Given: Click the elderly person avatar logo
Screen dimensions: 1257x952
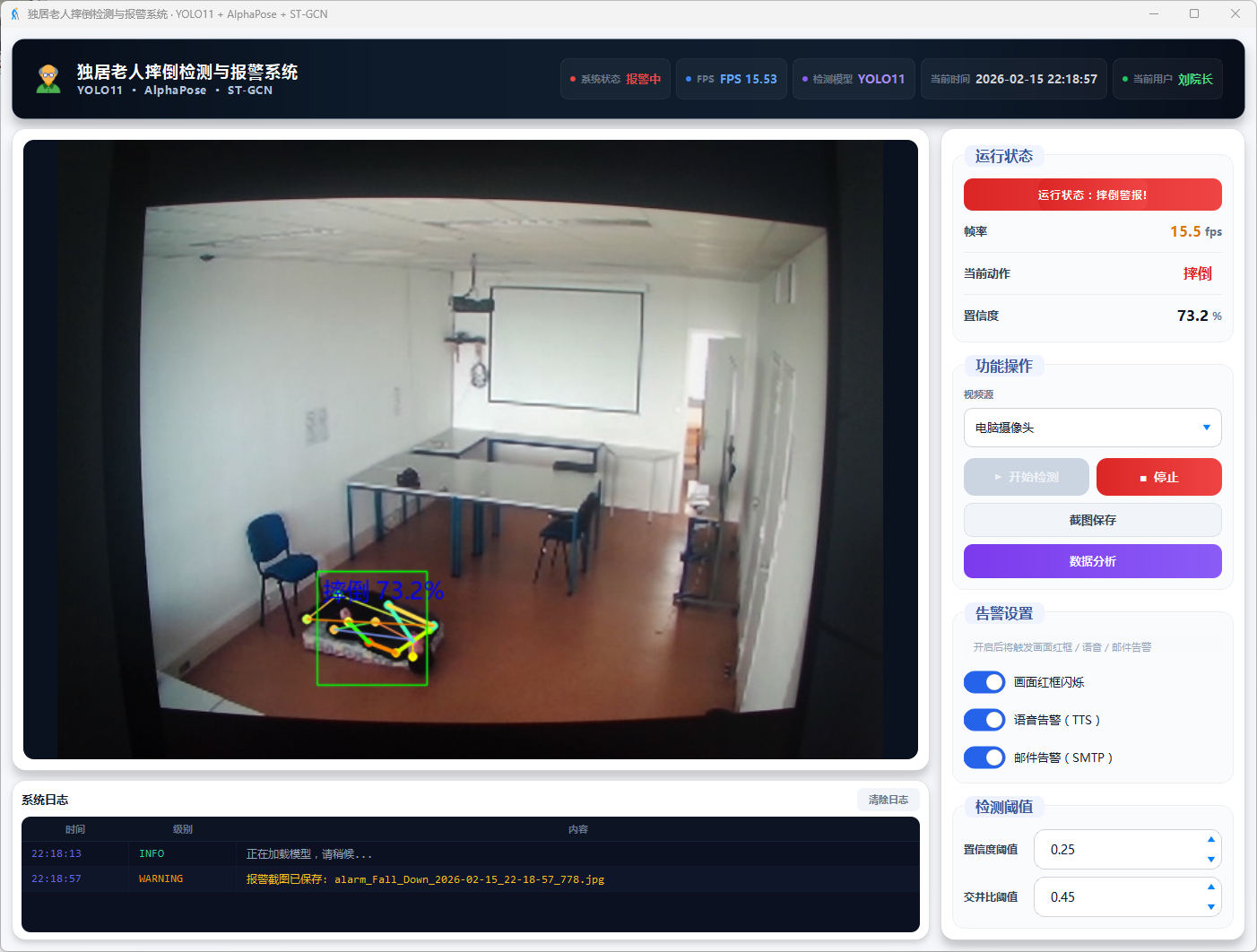Looking at the screenshot, I should pos(48,79).
